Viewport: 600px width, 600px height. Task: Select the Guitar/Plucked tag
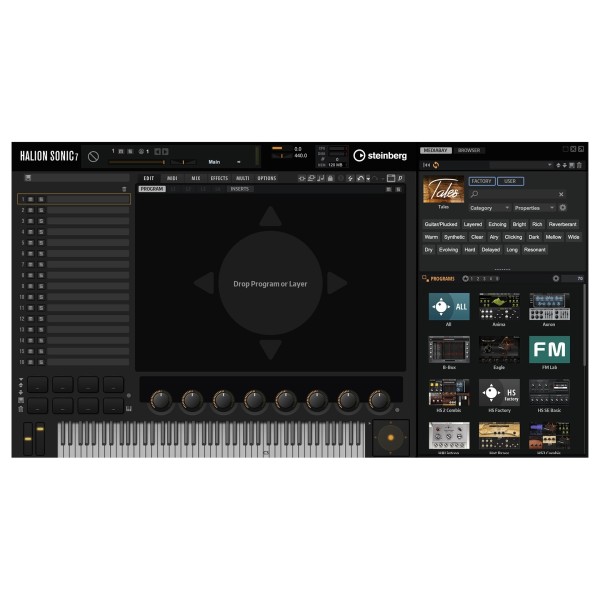tap(441, 224)
